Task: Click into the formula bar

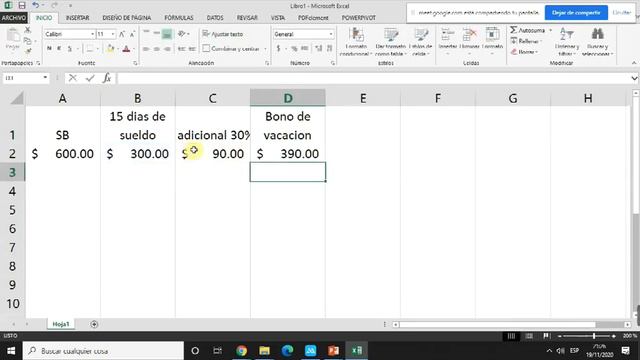Action: point(373,78)
